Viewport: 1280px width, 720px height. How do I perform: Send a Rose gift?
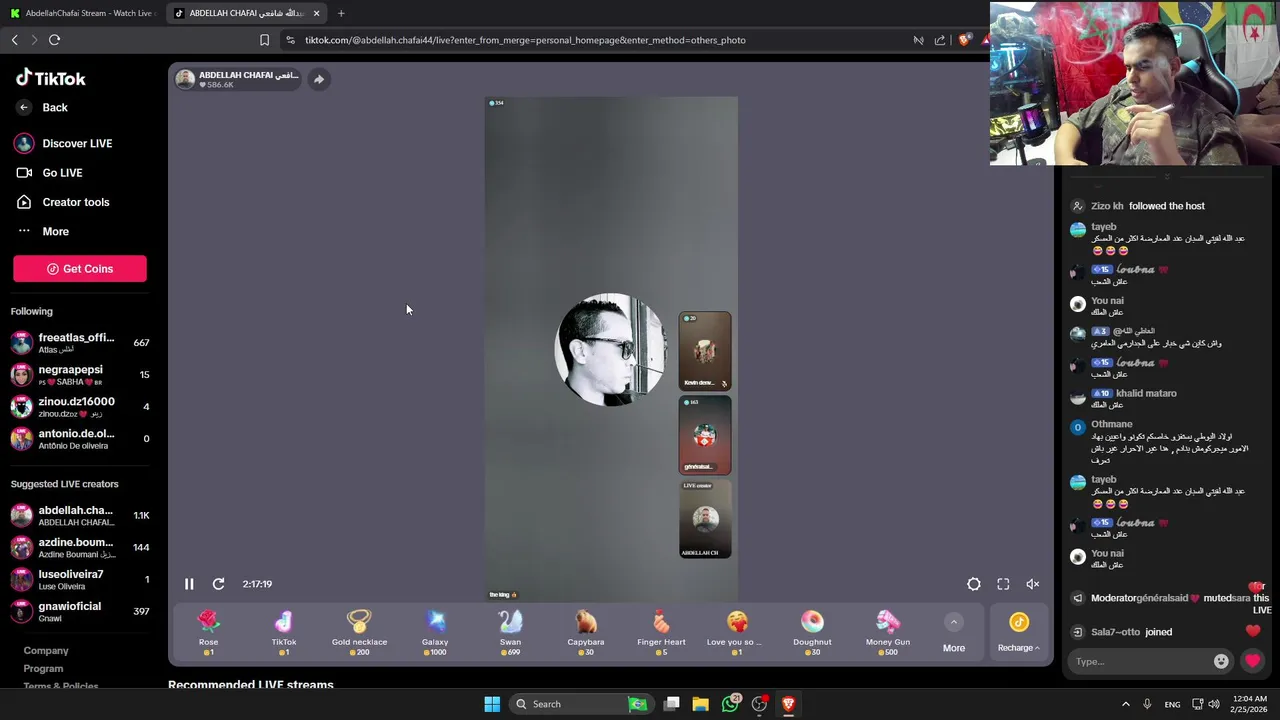point(208,633)
